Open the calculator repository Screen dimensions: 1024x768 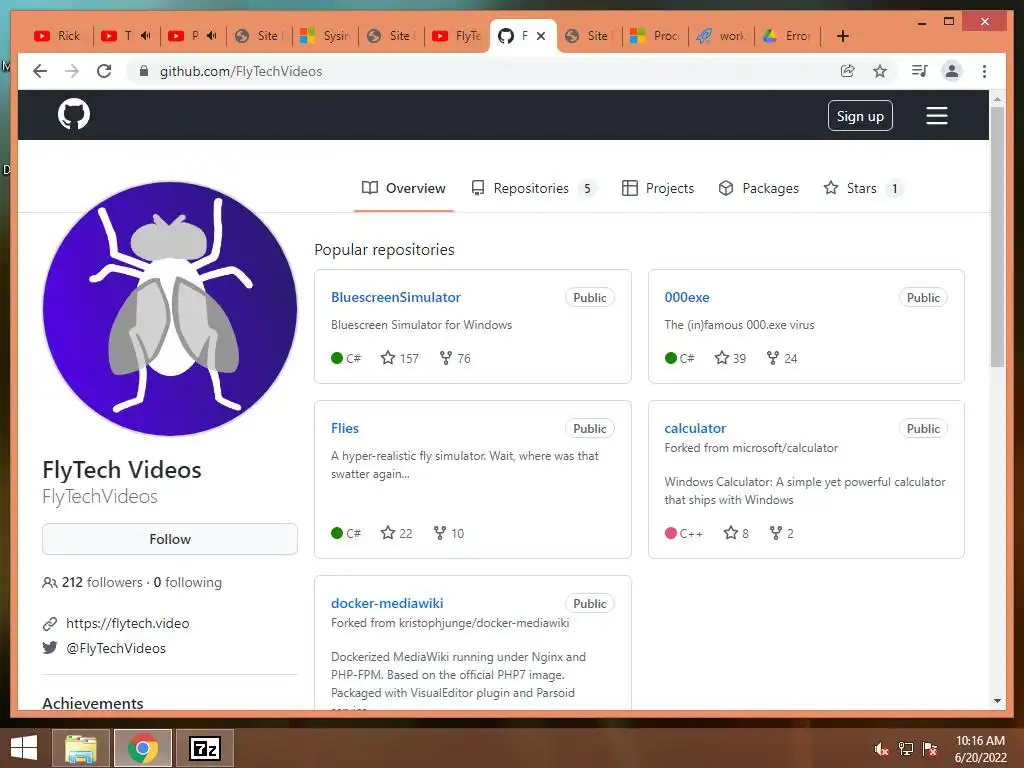point(695,428)
